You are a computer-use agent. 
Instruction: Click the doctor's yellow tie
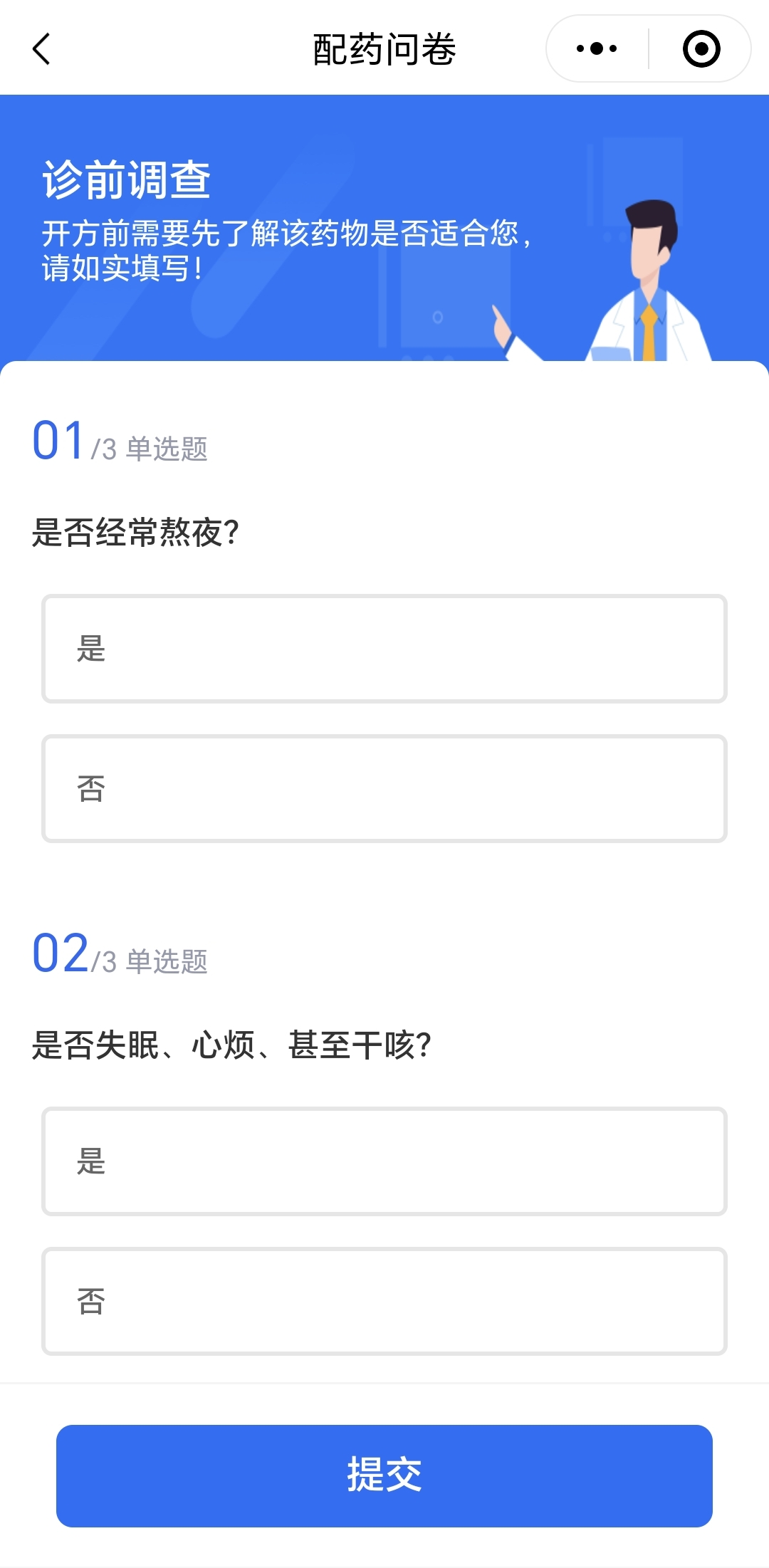click(x=649, y=333)
